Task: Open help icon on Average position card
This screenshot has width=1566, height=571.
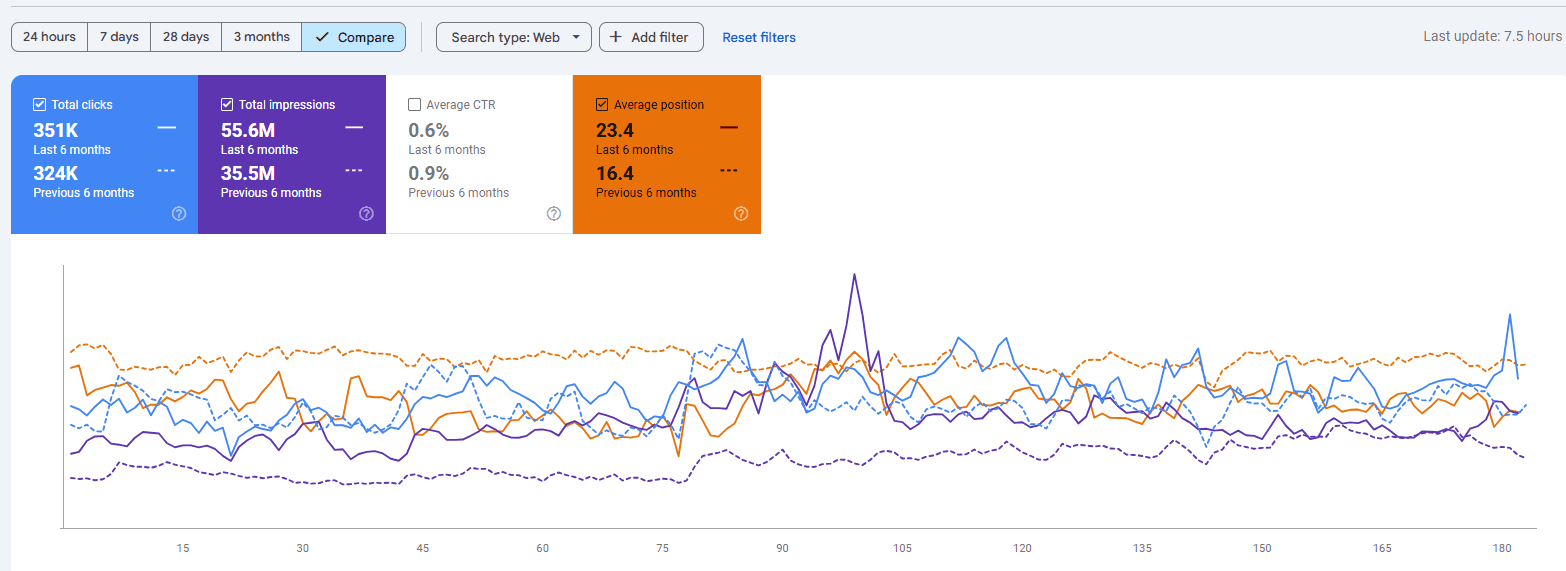Action: pos(741,213)
